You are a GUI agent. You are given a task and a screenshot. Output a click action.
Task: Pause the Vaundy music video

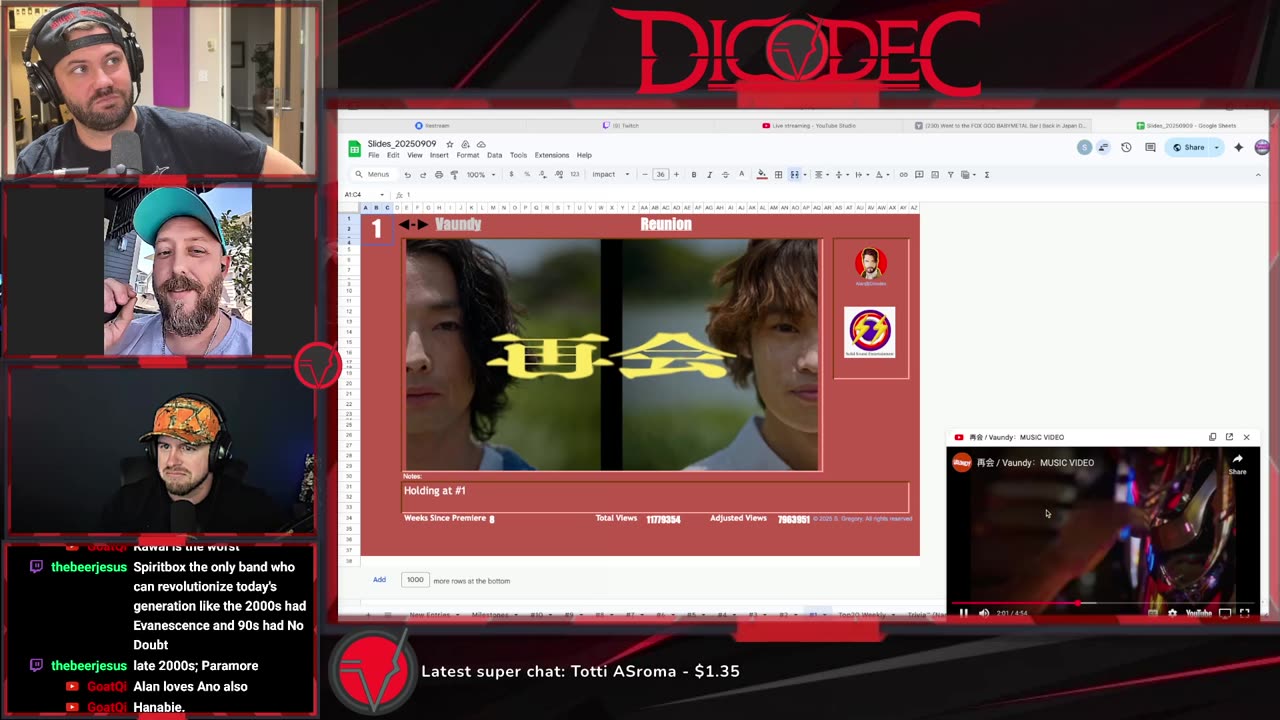pos(963,613)
